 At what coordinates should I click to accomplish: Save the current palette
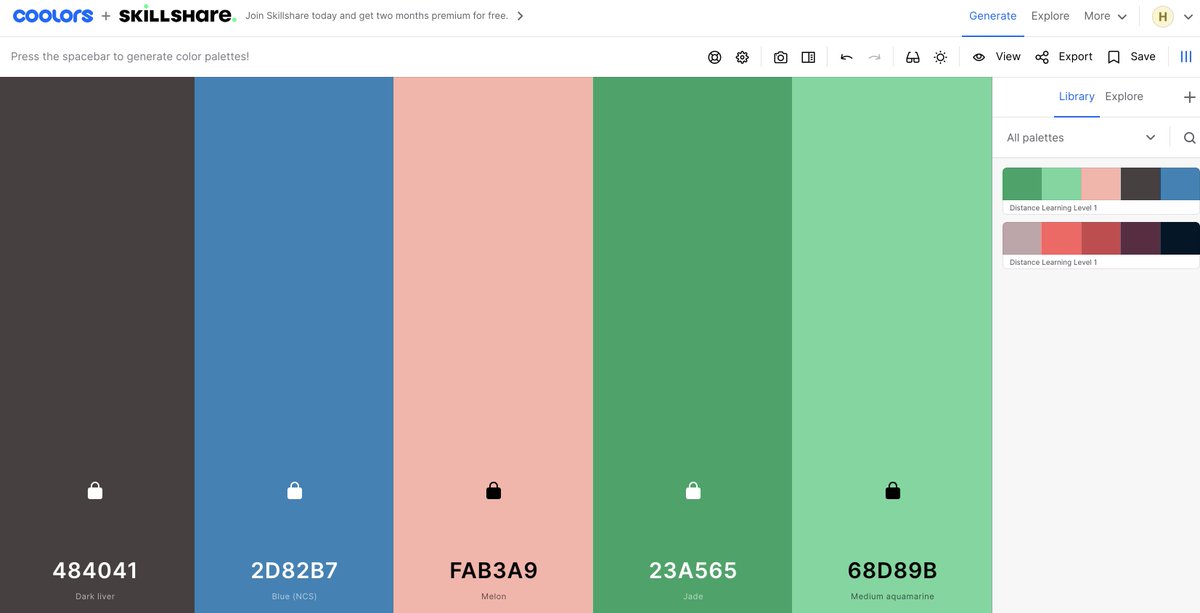tap(1131, 57)
